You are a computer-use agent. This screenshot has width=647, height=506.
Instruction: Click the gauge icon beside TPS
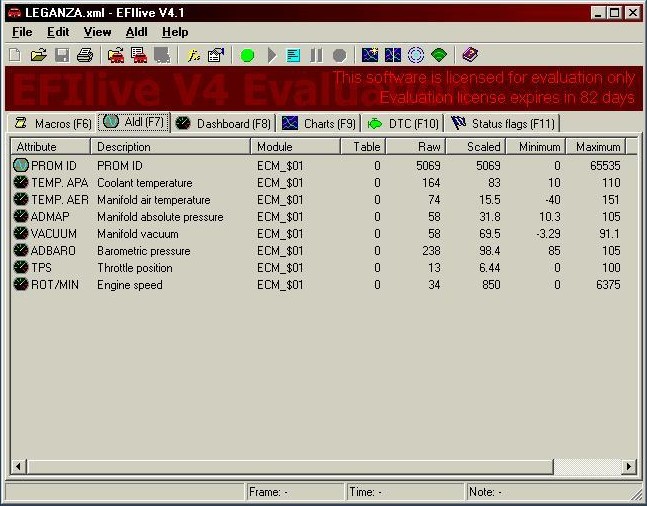coord(21,267)
